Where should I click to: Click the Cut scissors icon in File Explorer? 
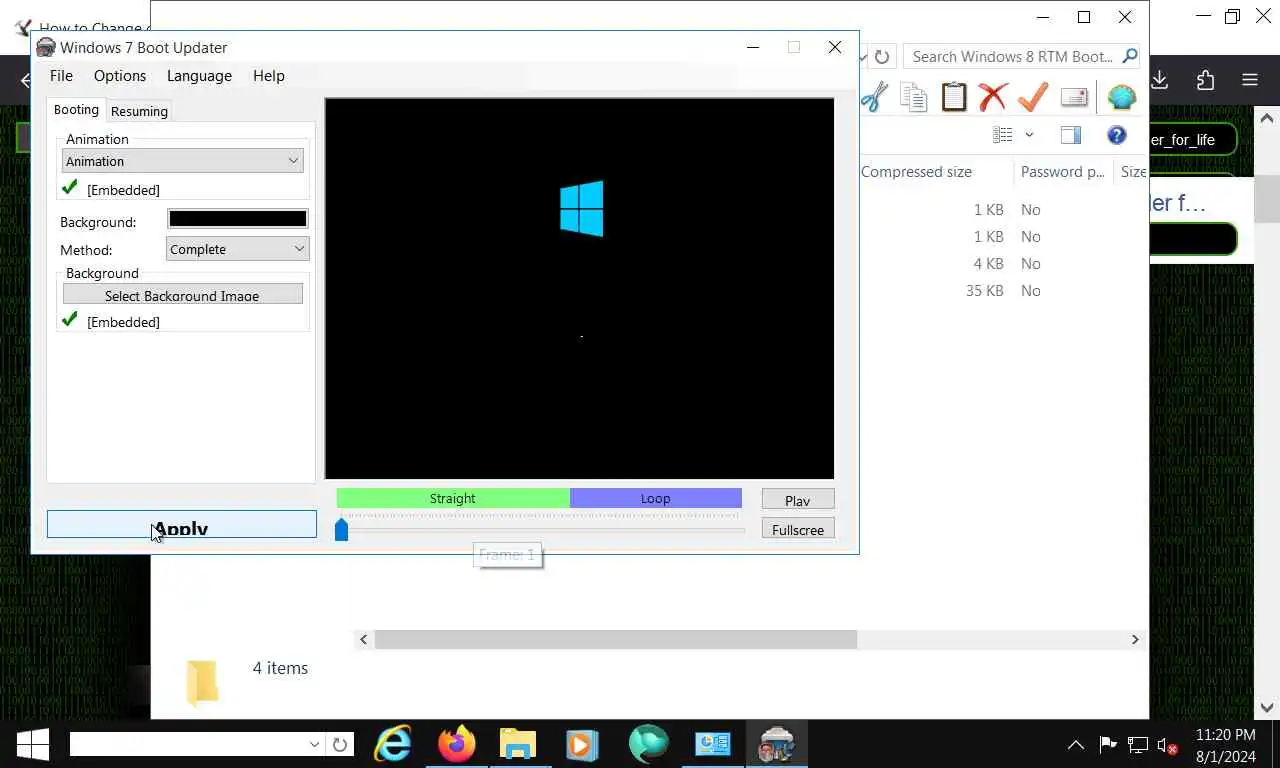point(874,97)
